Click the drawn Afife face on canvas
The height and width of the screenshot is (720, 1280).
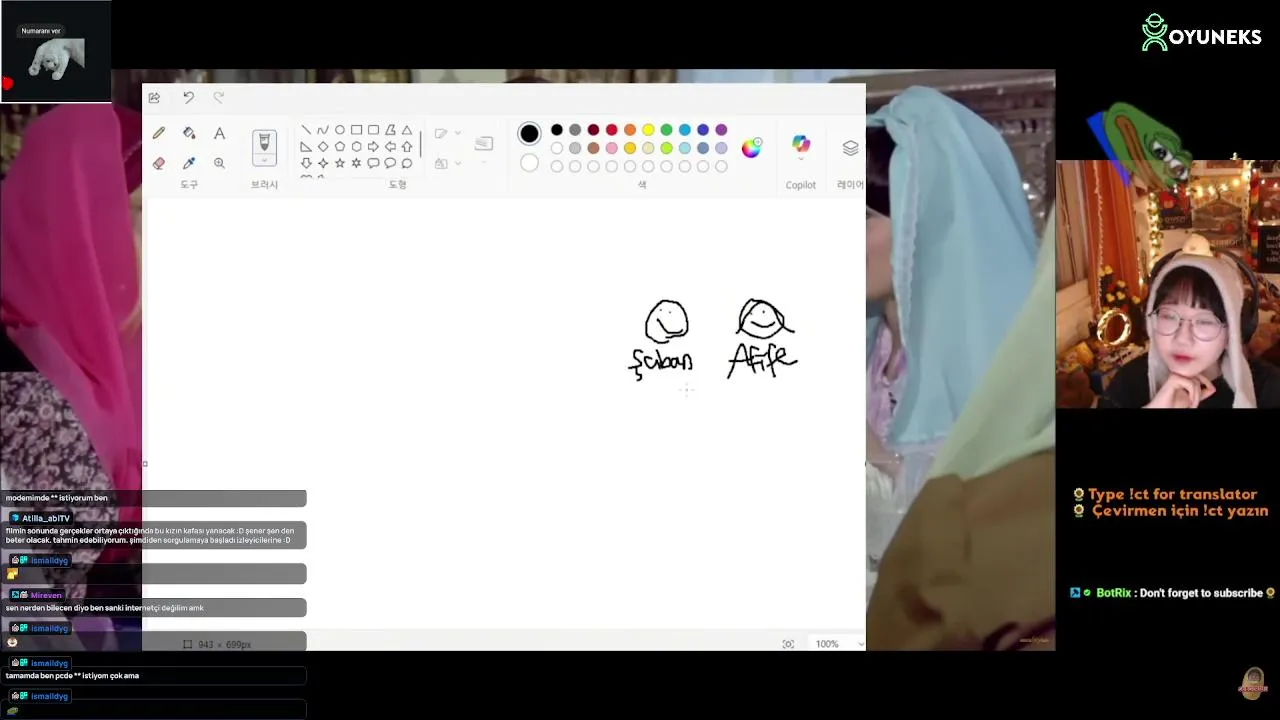(765, 320)
